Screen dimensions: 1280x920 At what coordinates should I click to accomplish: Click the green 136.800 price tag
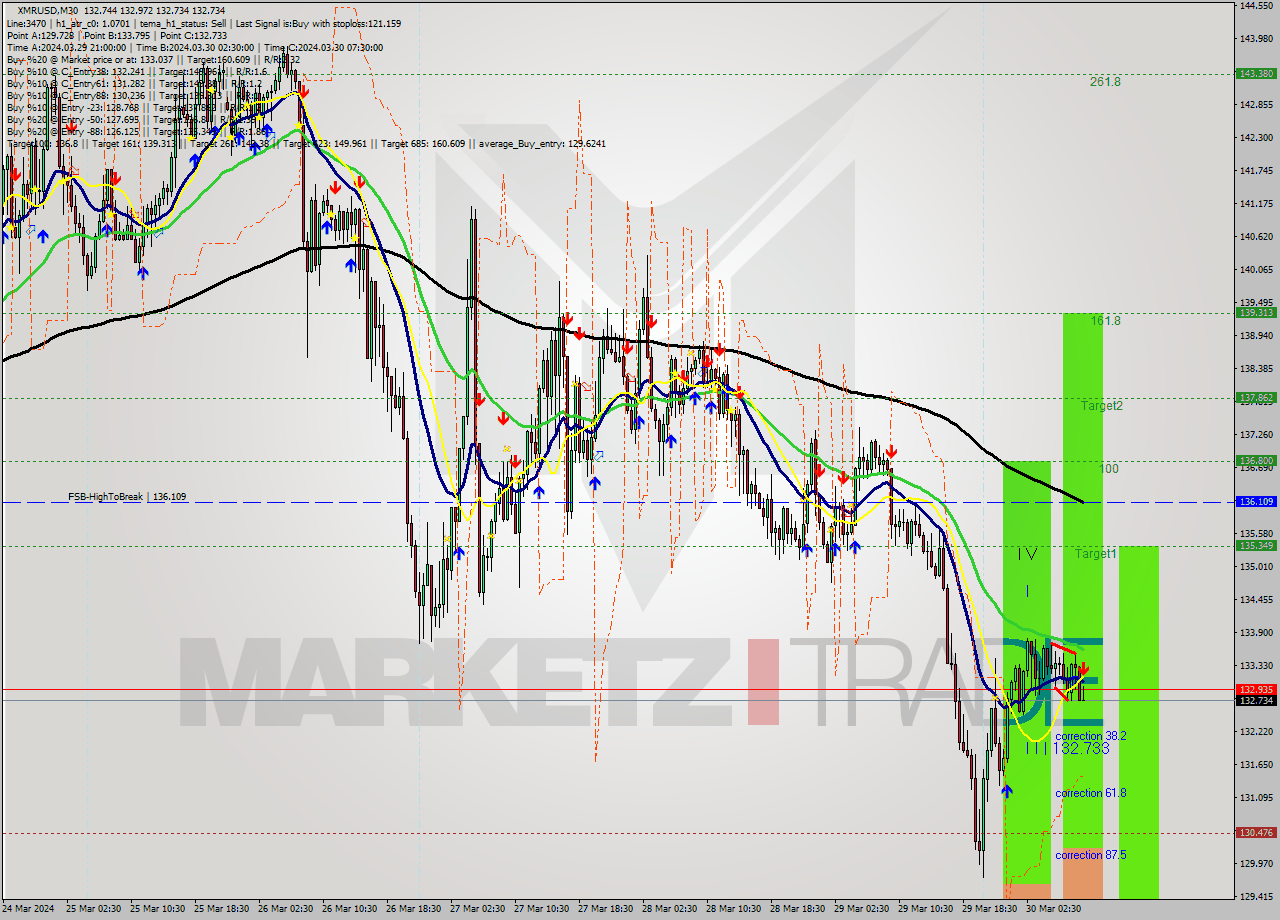[x=1256, y=461]
